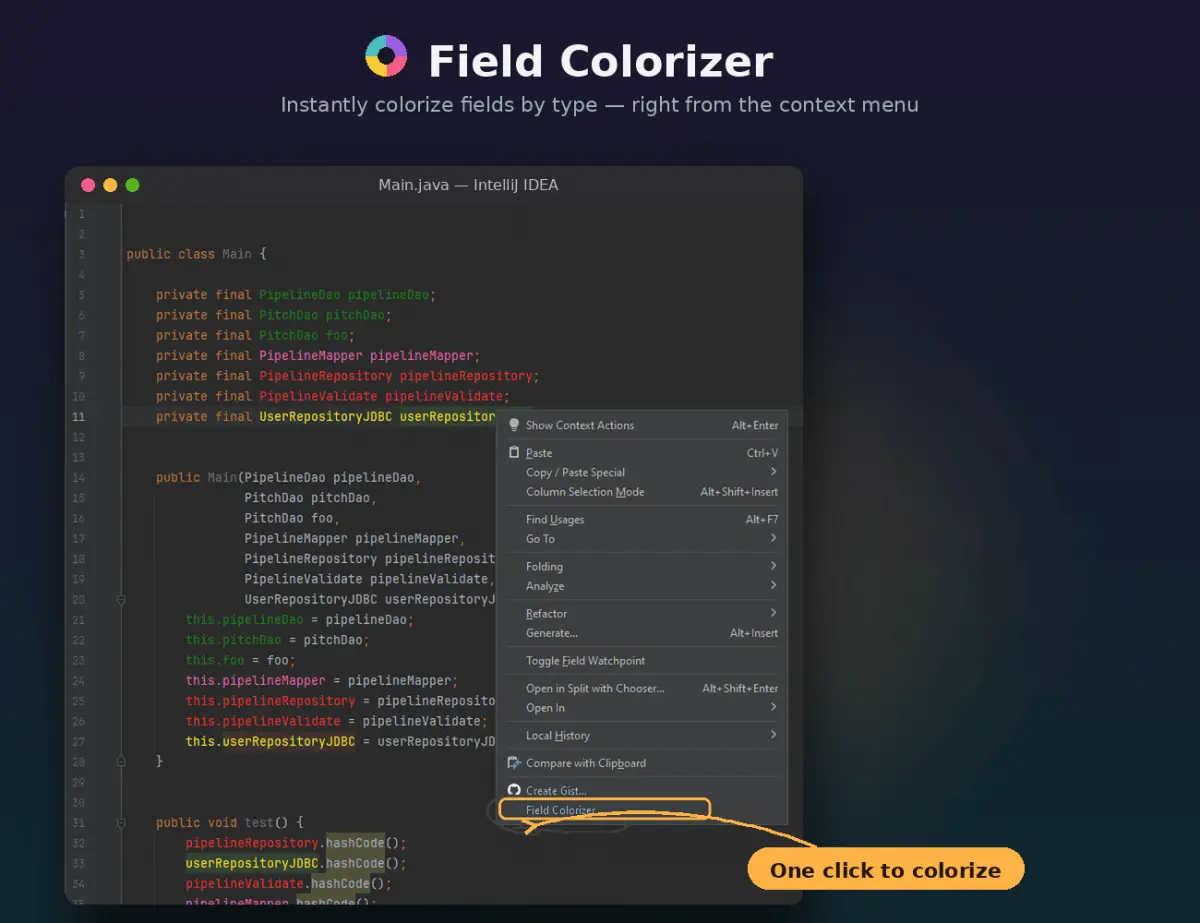
Task: Click the red PipelineRepository type on line 9
Action: click(x=326, y=376)
